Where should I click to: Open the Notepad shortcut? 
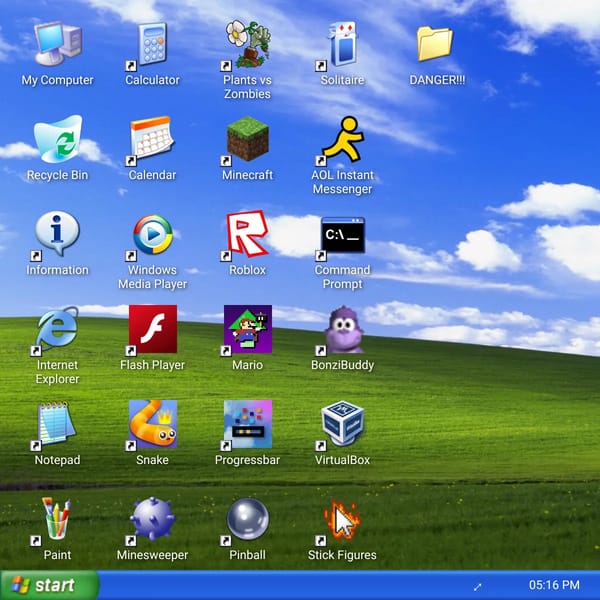(x=57, y=424)
